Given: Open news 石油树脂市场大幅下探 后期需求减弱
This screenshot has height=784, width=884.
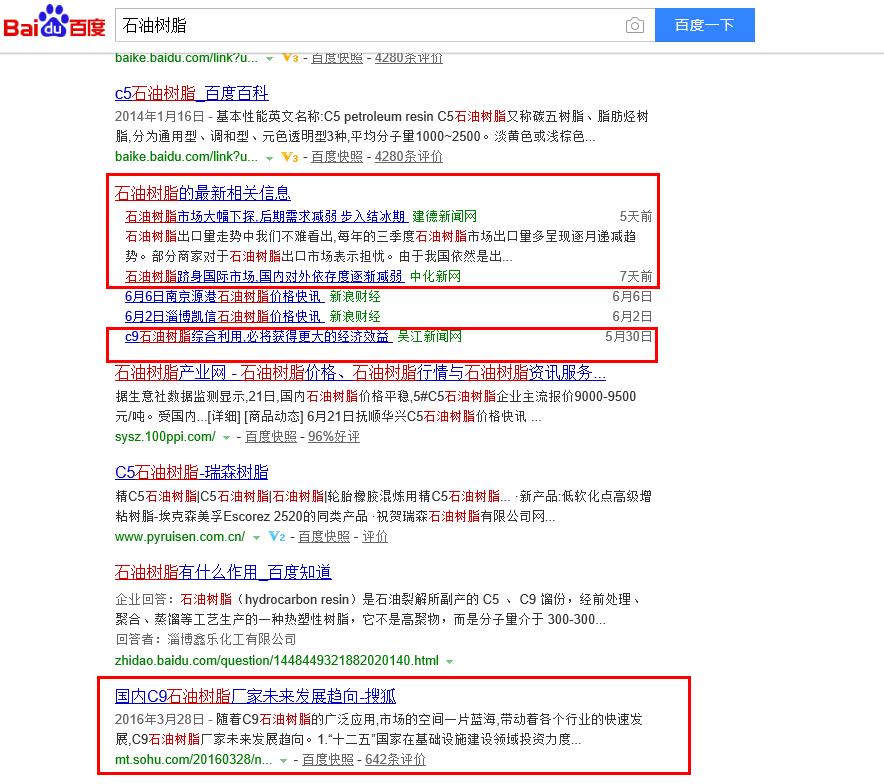Looking at the screenshot, I should pyautogui.click(x=266, y=216).
